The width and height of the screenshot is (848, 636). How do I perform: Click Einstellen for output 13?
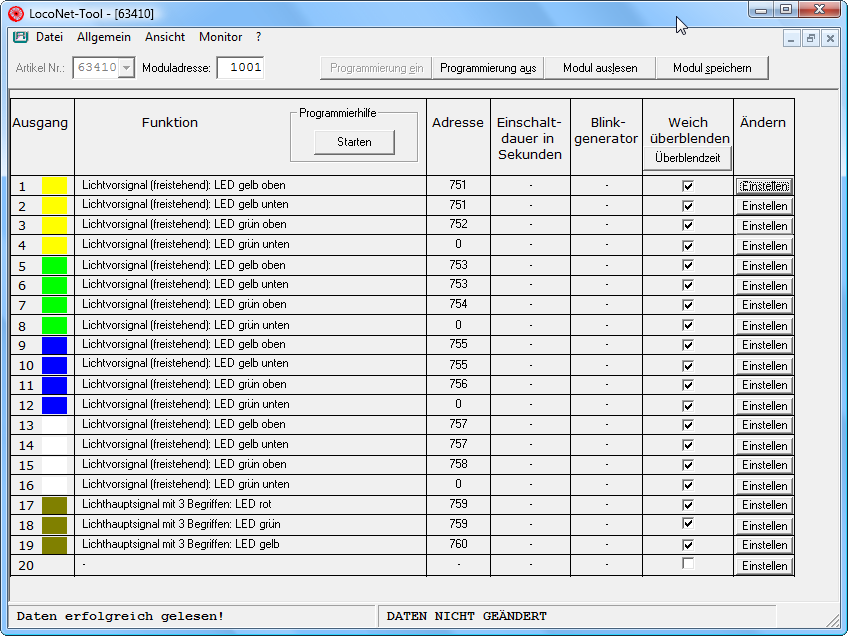pyautogui.click(x=764, y=425)
